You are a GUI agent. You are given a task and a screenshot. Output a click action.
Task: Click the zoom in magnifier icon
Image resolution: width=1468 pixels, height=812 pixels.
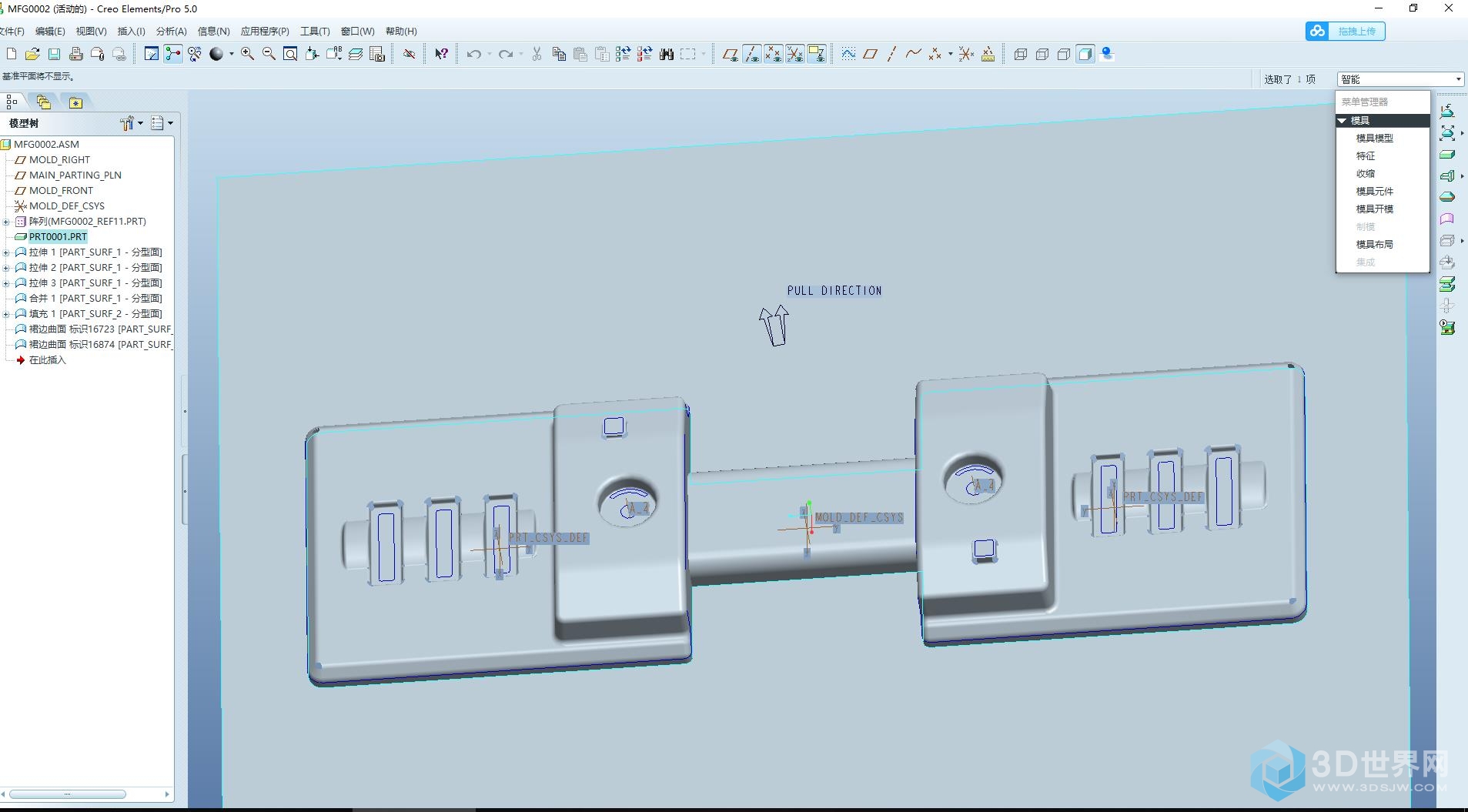247,54
